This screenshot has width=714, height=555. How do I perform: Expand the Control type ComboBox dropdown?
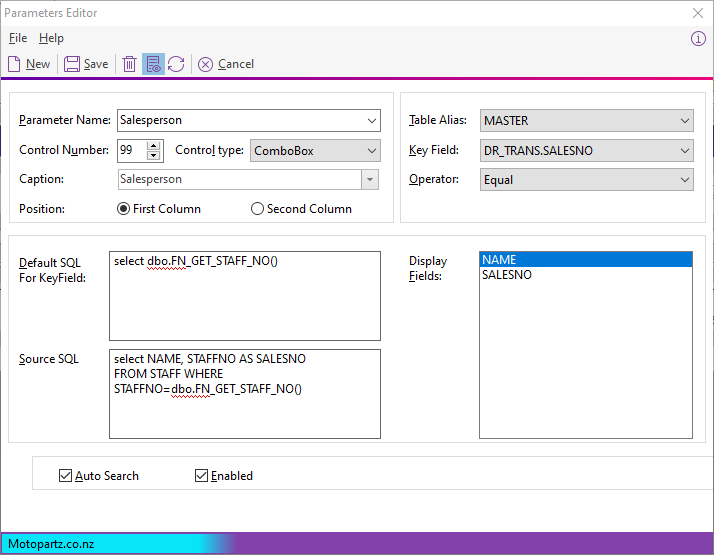click(x=371, y=151)
